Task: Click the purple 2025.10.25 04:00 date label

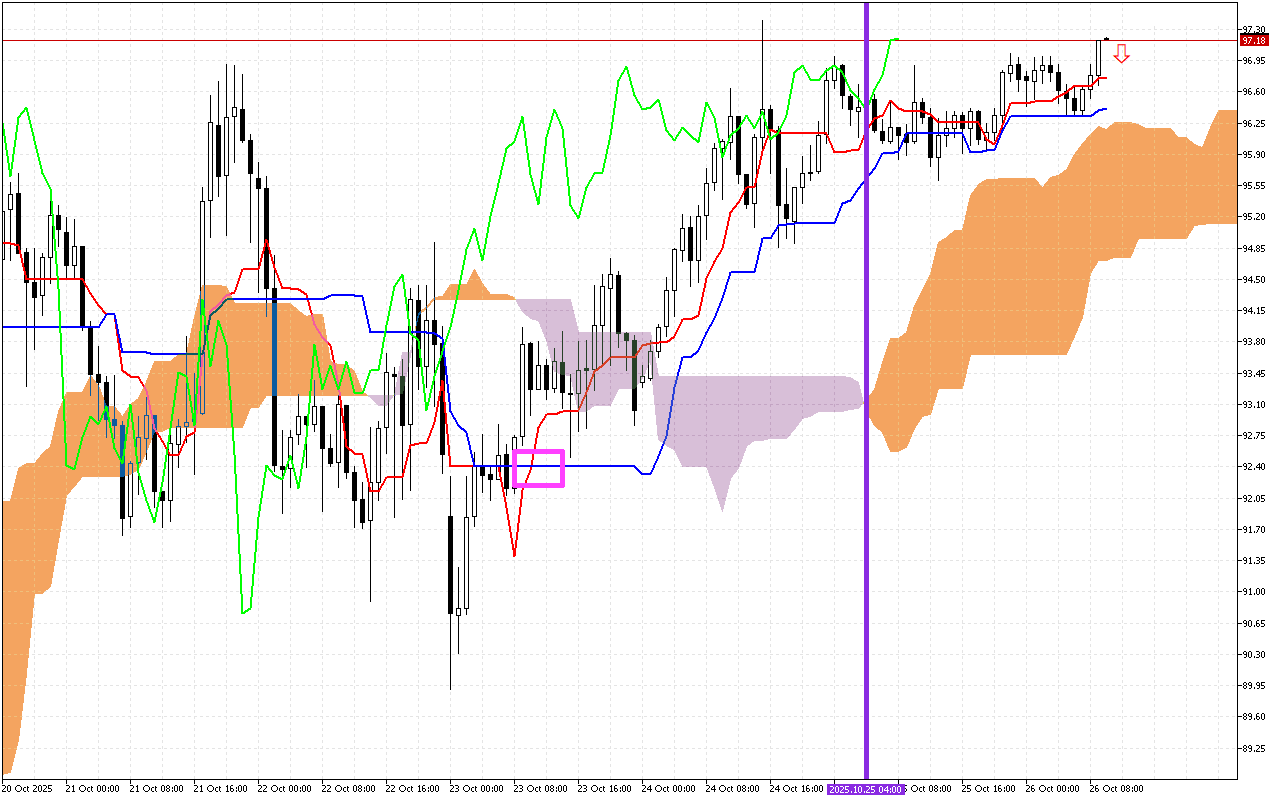Action: pyautogui.click(x=866, y=789)
